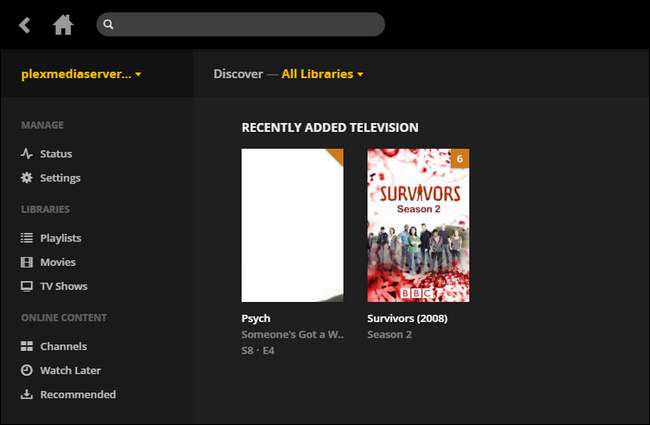Viewport: 650px width, 425px height.
Task: Open the Watch Later list
Action: pyautogui.click(x=70, y=370)
